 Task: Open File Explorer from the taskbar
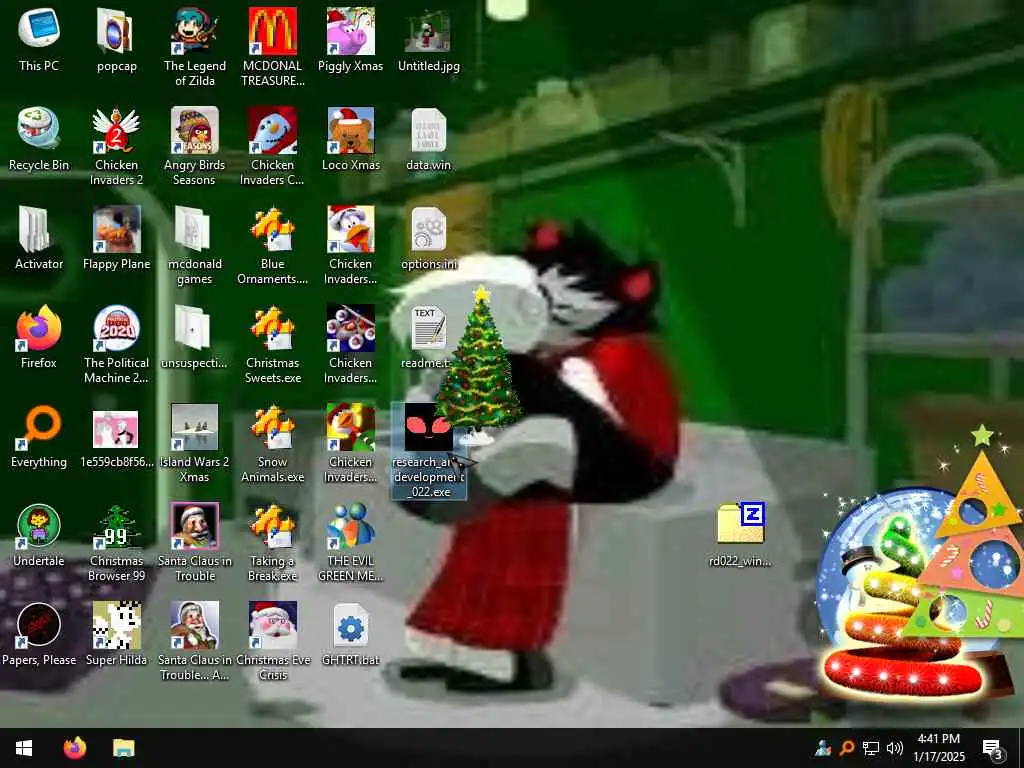pyautogui.click(x=123, y=748)
